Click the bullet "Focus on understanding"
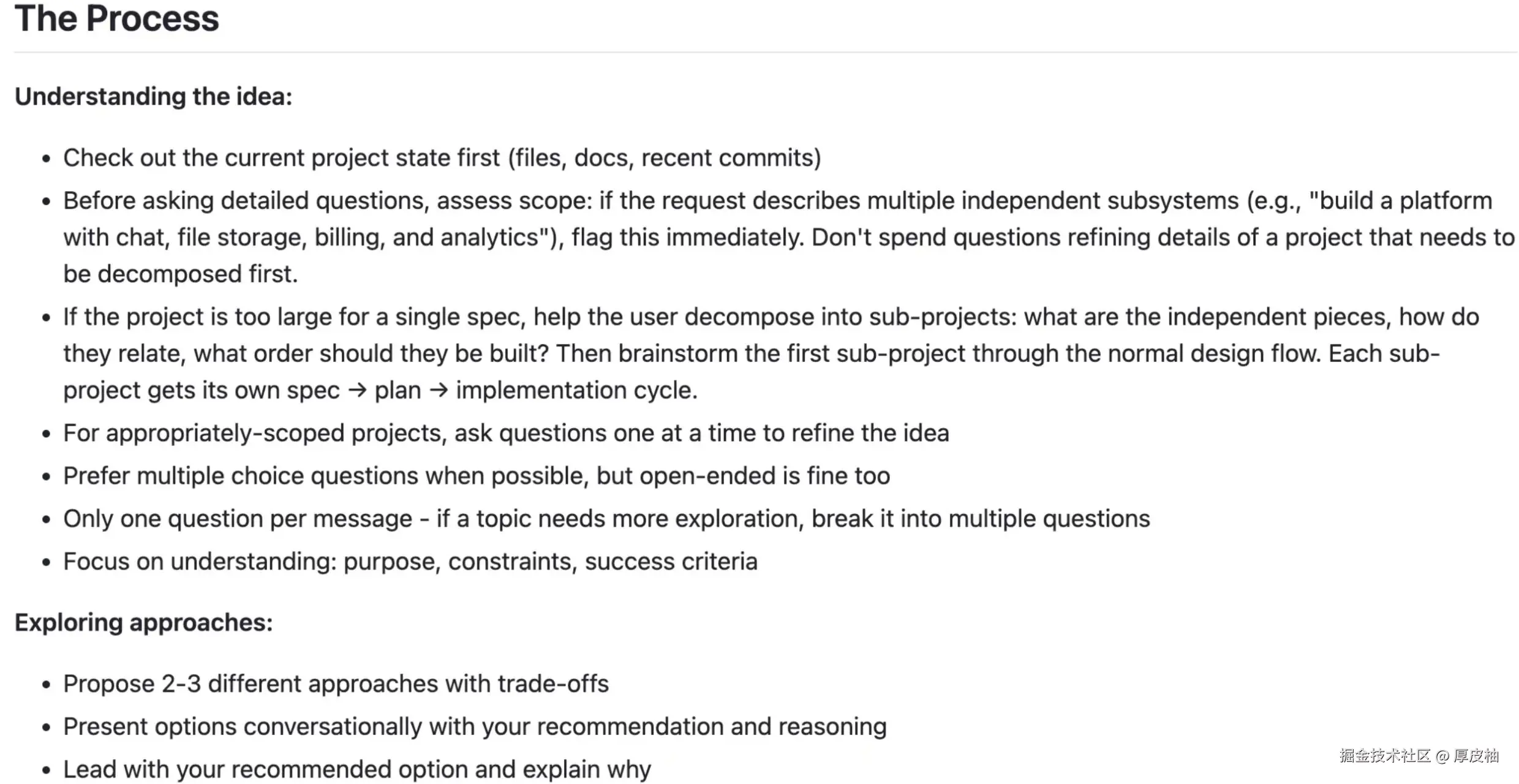The image size is (1519, 784). pyautogui.click(x=410, y=562)
